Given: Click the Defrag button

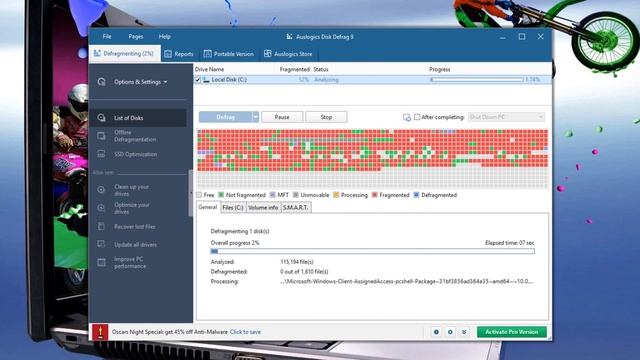Looking at the screenshot, I should [x=225, y=117].
